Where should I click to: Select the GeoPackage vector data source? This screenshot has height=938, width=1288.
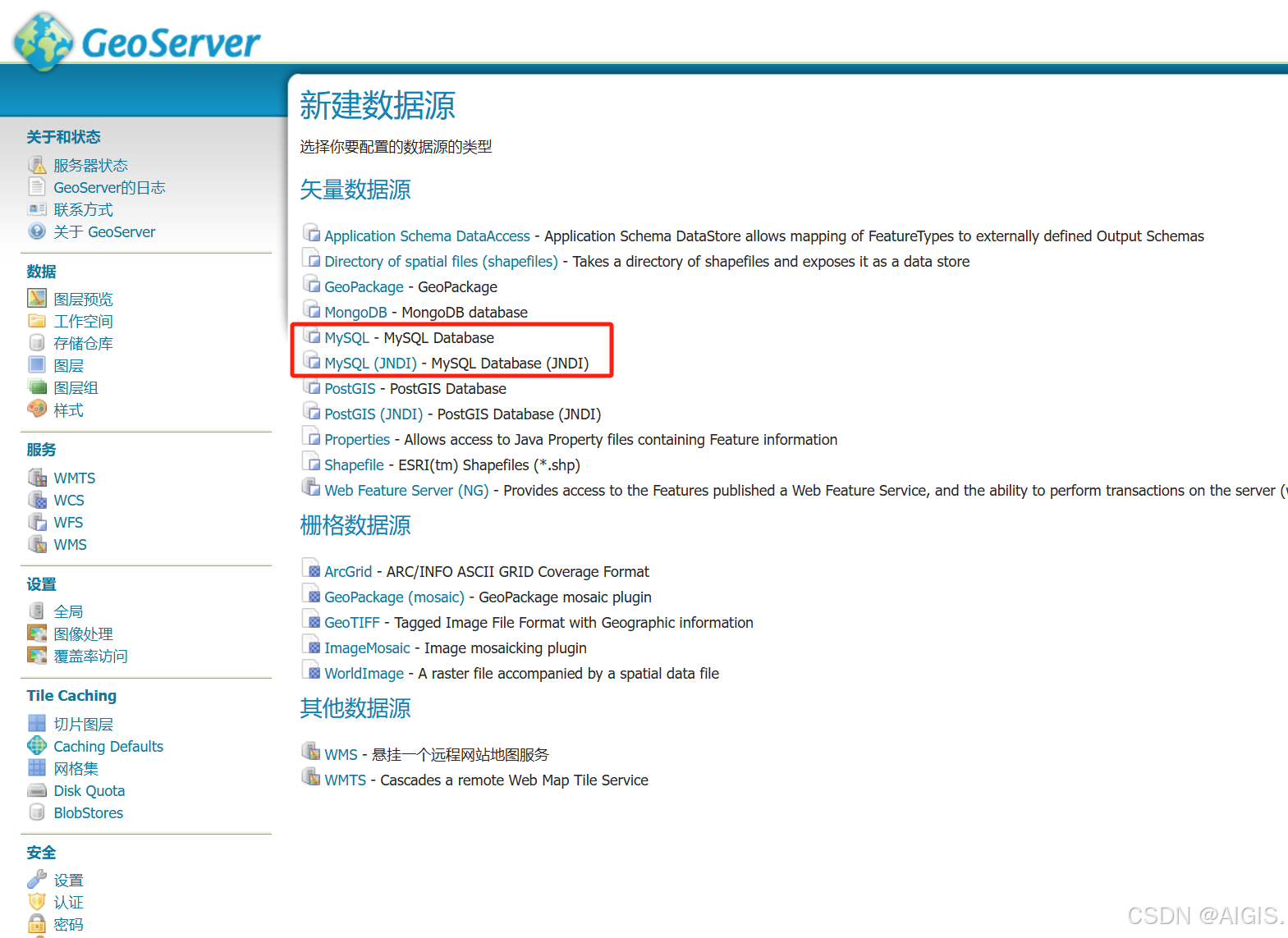364,287
